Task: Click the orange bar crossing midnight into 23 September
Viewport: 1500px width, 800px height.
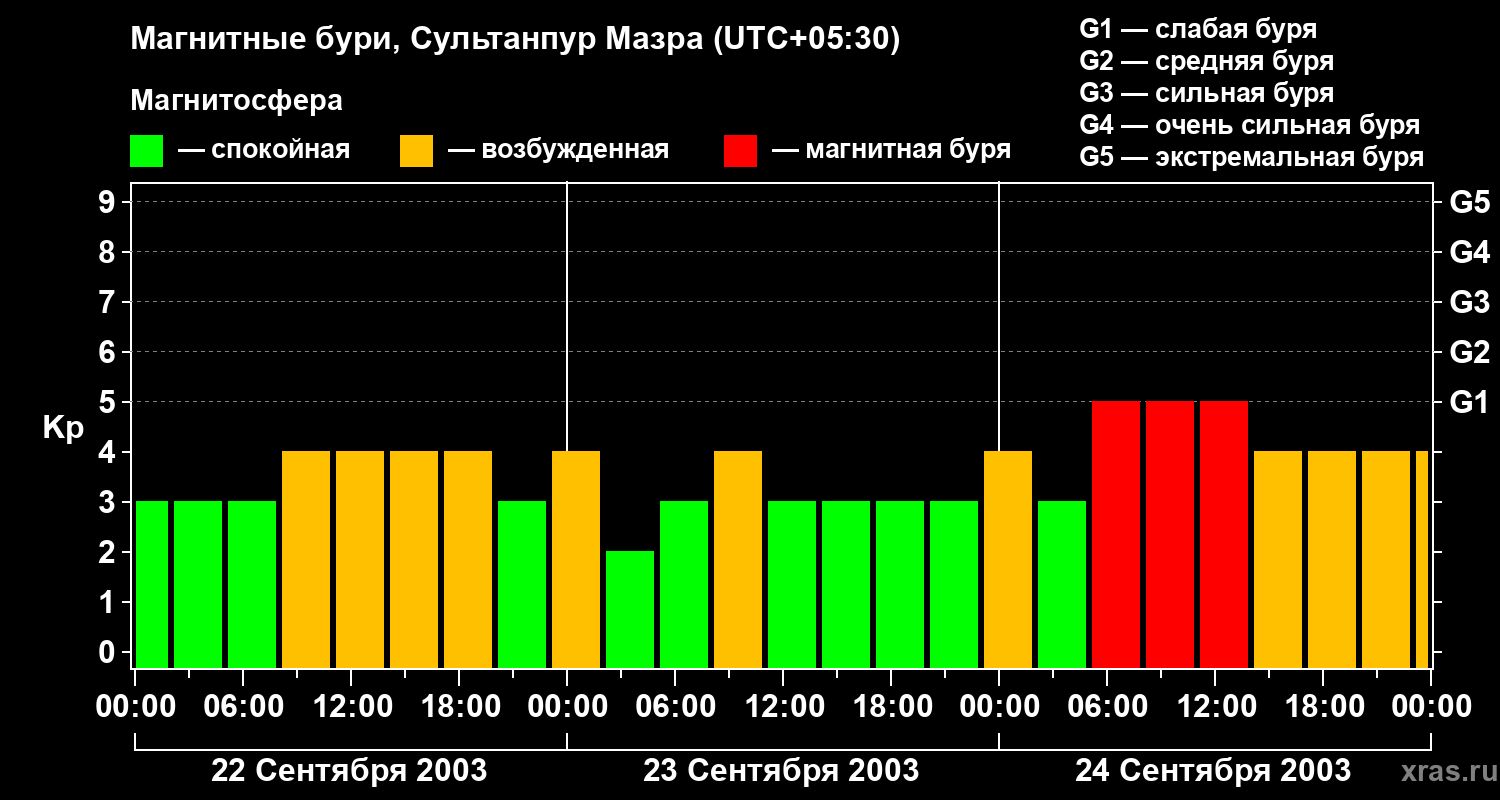Action: [x=576, y=559]
